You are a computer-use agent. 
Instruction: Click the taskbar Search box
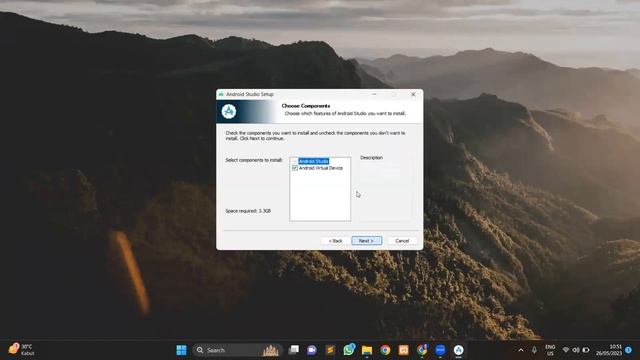pos(238,350)
